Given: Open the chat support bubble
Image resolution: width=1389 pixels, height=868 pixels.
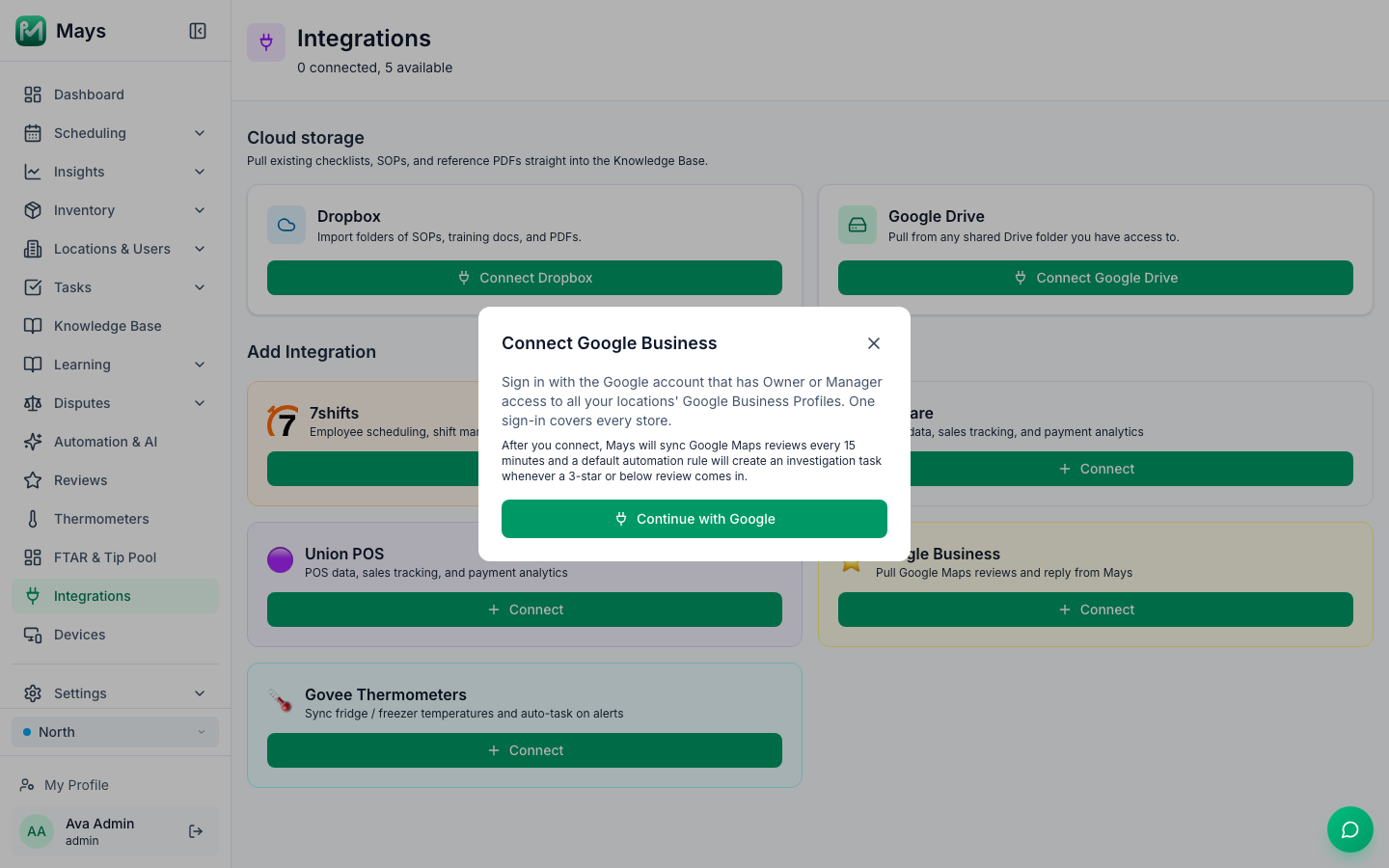Looking at the screenshot, I should point(1350,829).
